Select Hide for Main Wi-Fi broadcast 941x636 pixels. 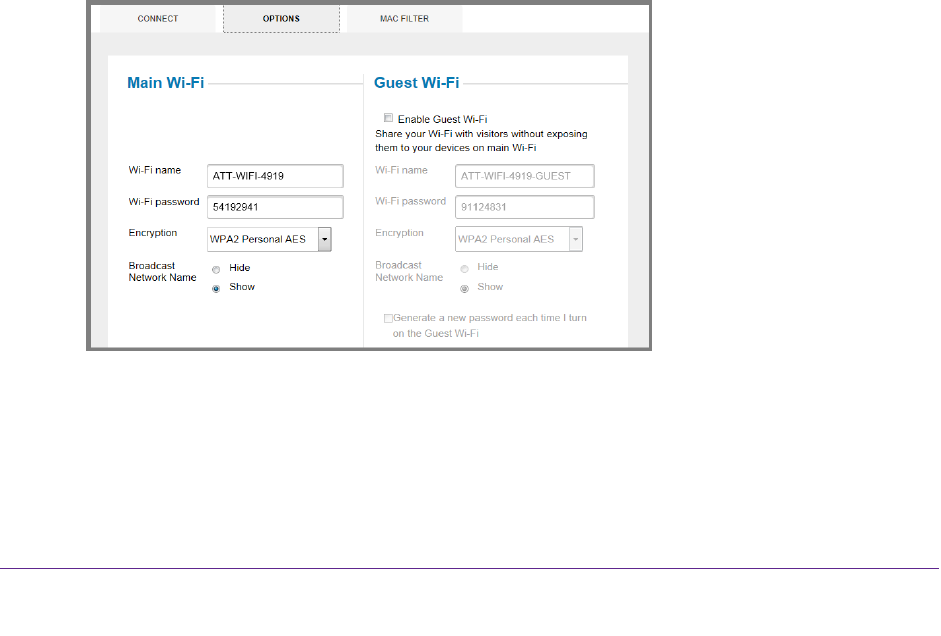tap(216, 269)
